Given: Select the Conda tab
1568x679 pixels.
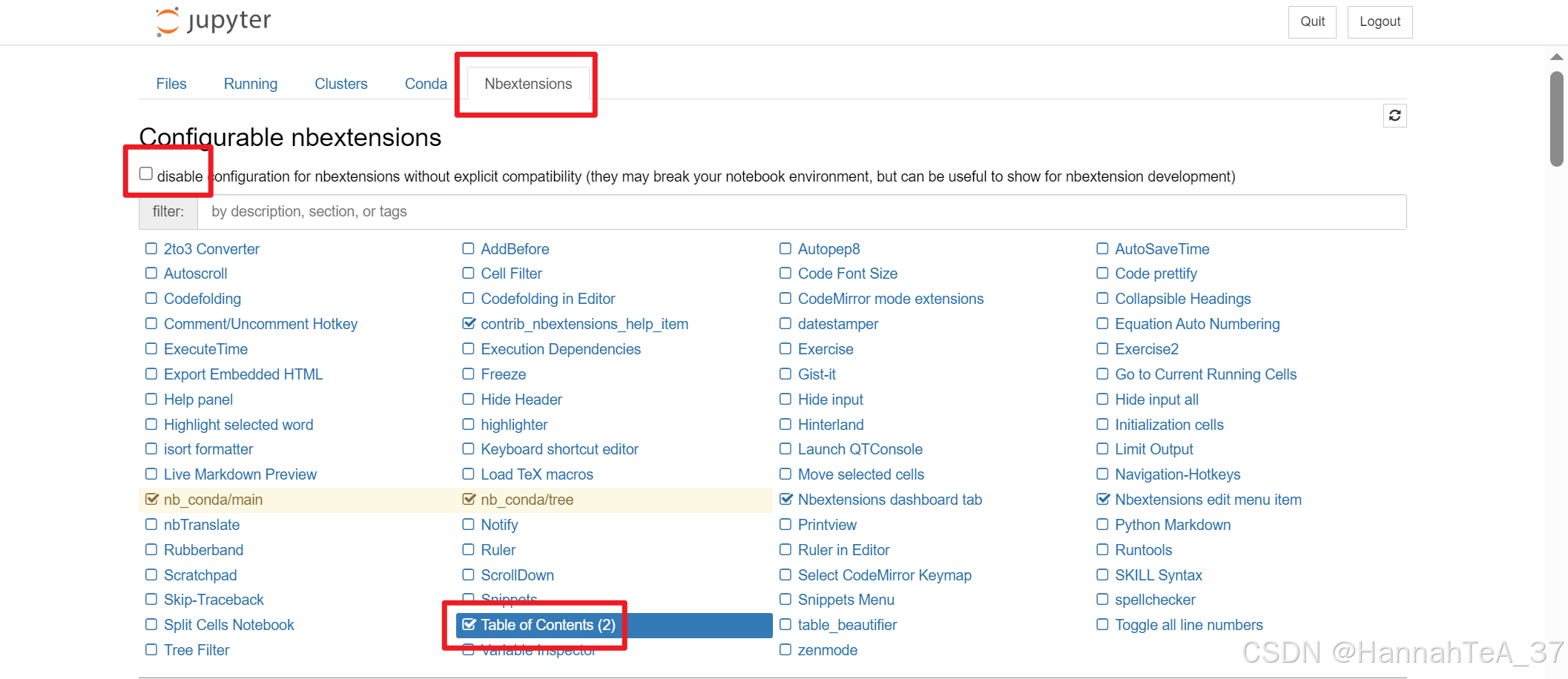Looking at the screenshot, I should [425, 84].
